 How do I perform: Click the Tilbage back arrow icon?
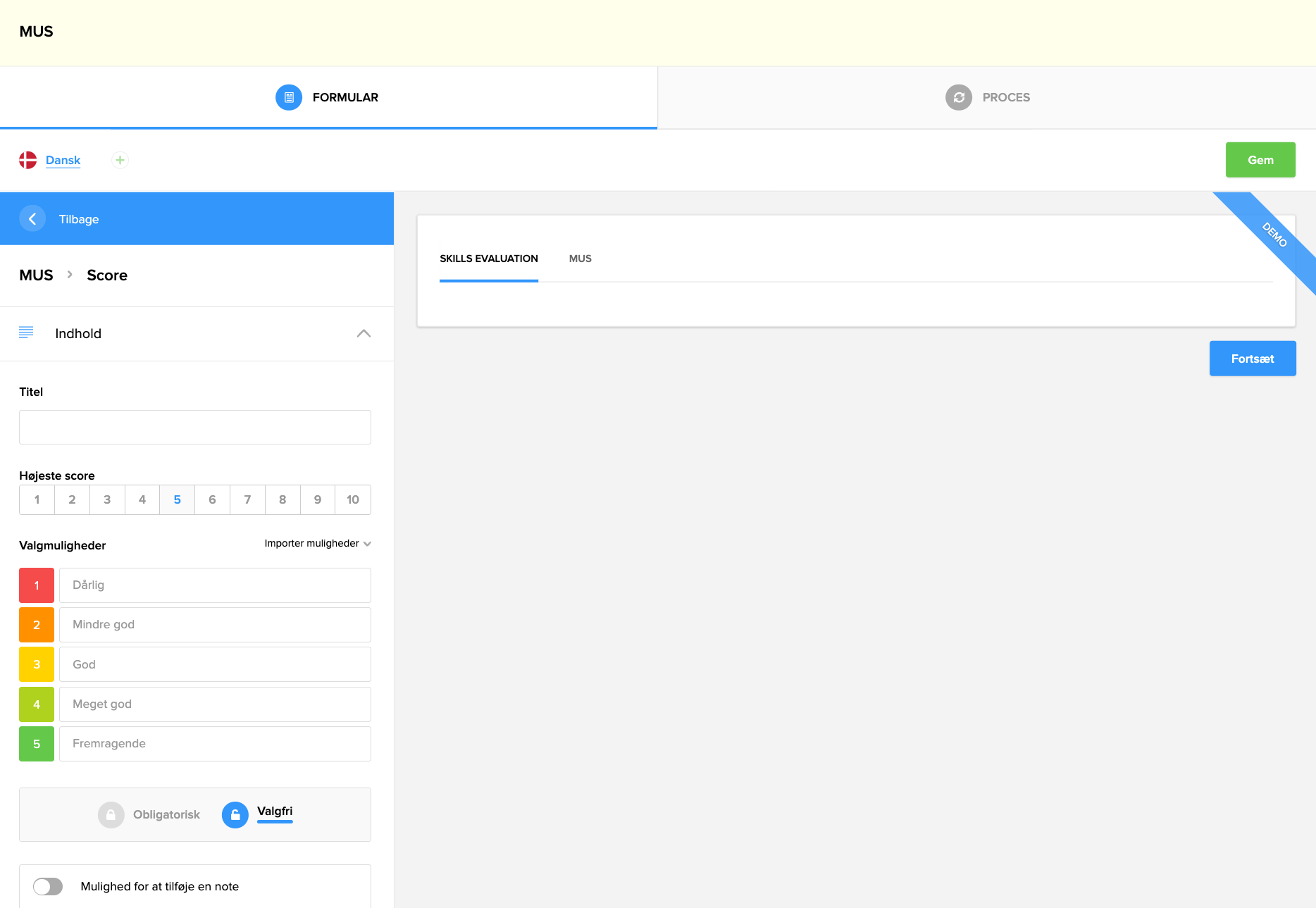click(x=32, y=219)
